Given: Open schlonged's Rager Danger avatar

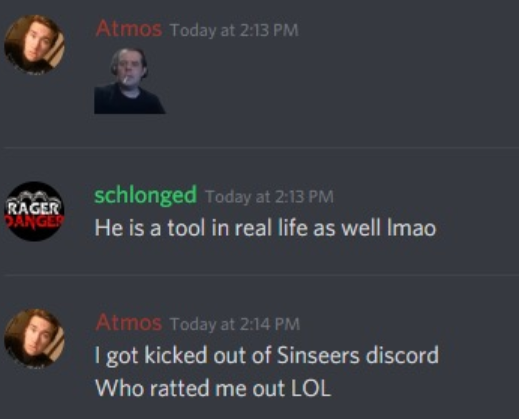Looking at the screenshot, I should click(34, 211).
